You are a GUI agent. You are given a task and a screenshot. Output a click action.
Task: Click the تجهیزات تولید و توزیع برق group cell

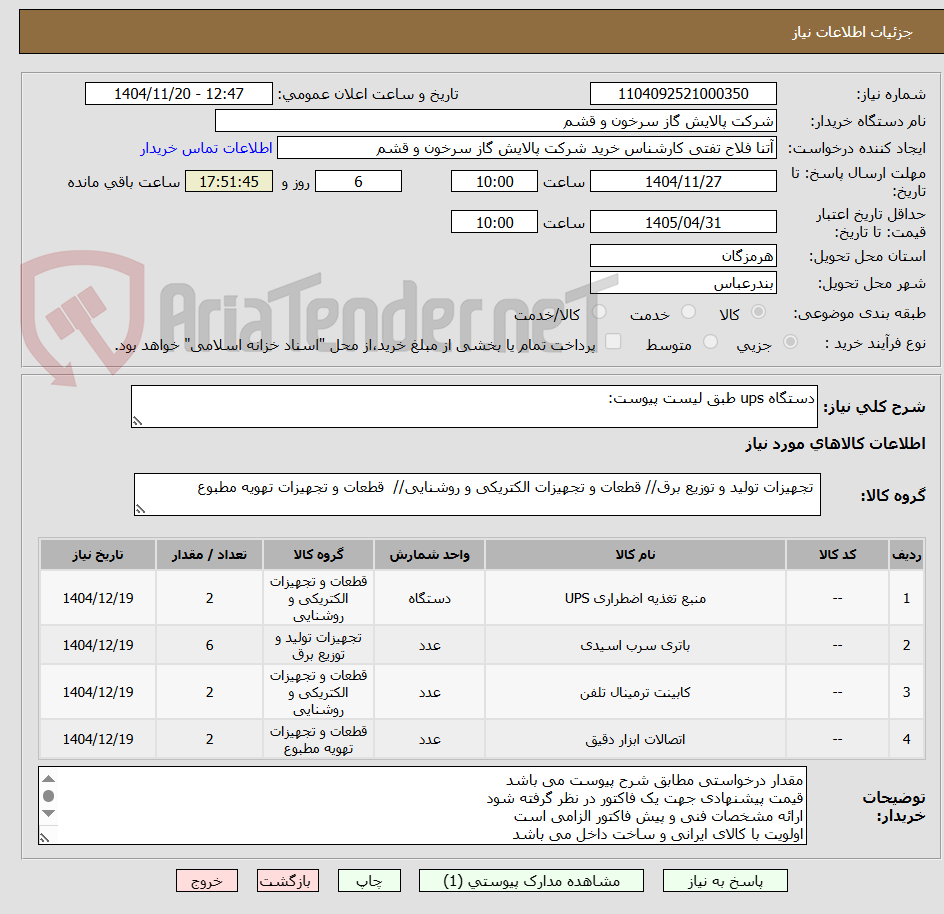[x=318, y=645]
